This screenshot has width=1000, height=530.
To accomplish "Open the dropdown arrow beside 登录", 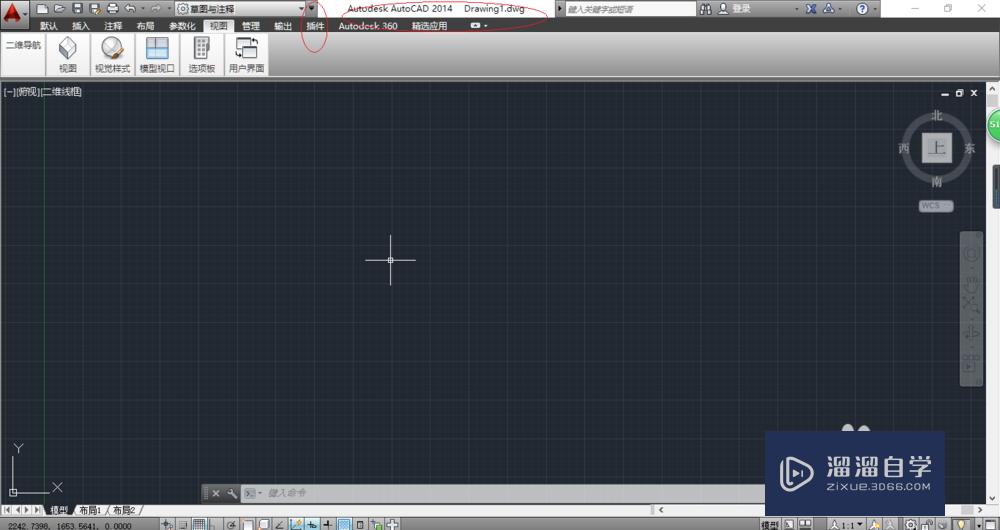I will pos(797,9).
